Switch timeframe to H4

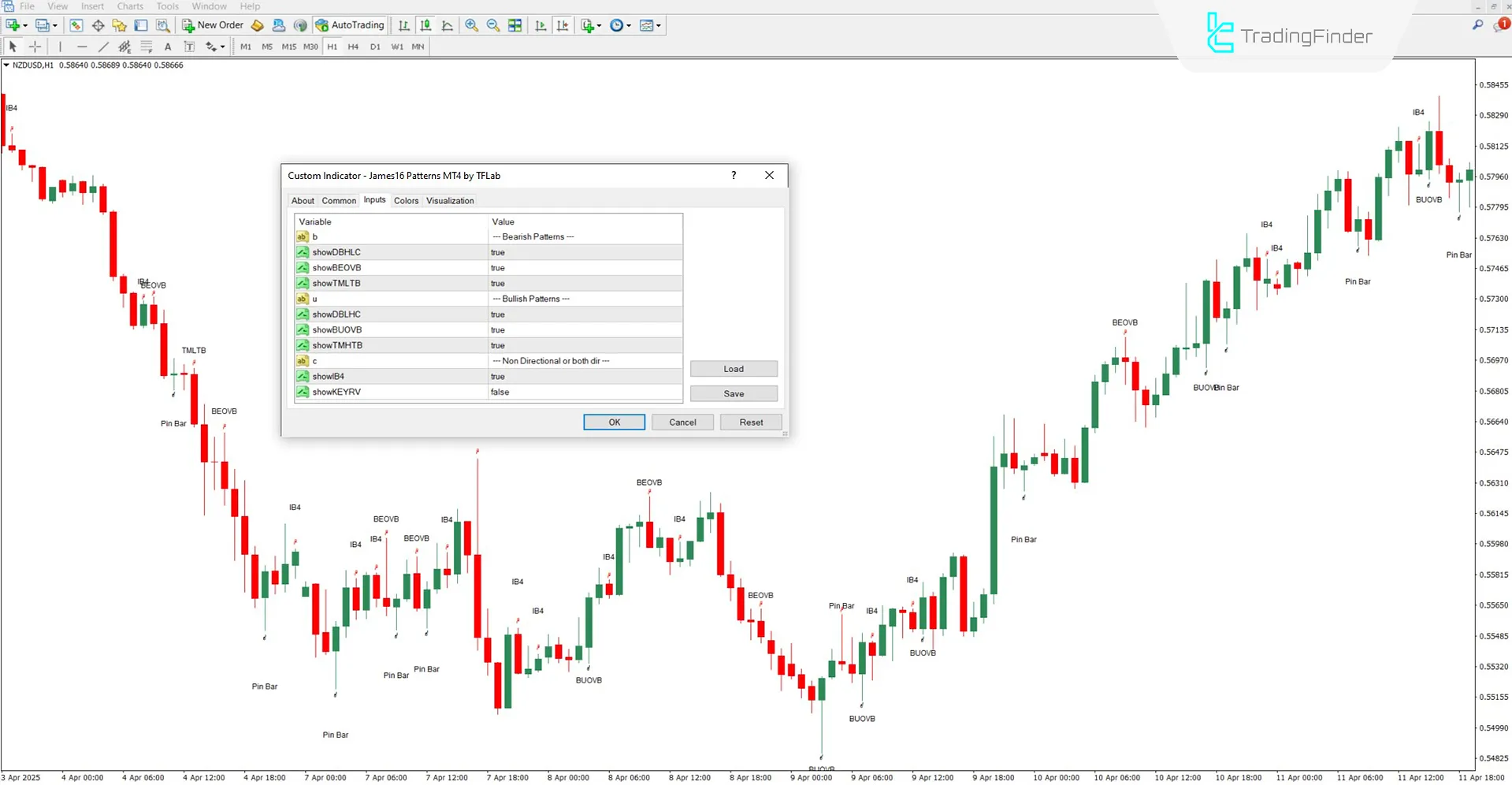pos(353,47)
